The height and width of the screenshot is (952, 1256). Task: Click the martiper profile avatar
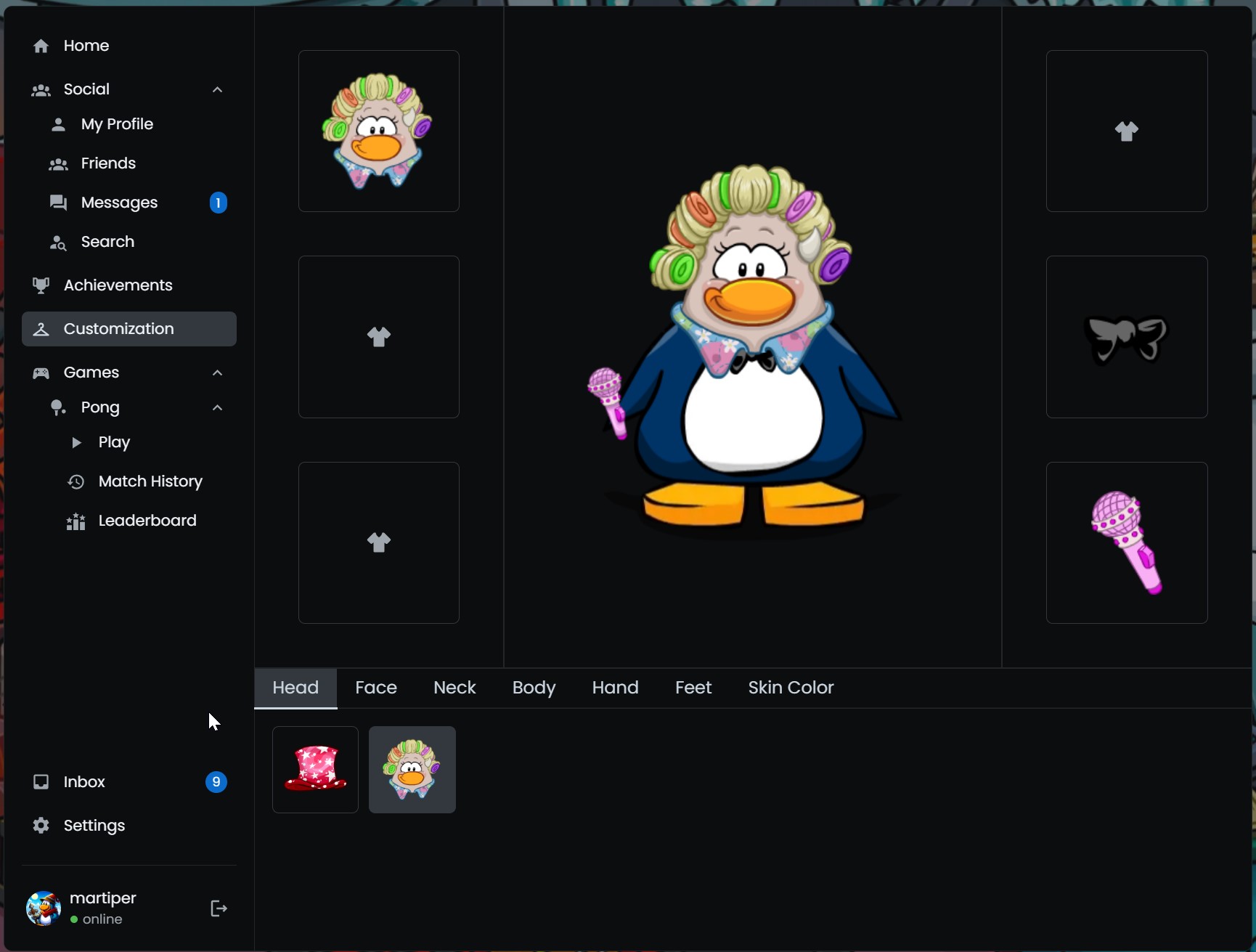click(44, 908)
